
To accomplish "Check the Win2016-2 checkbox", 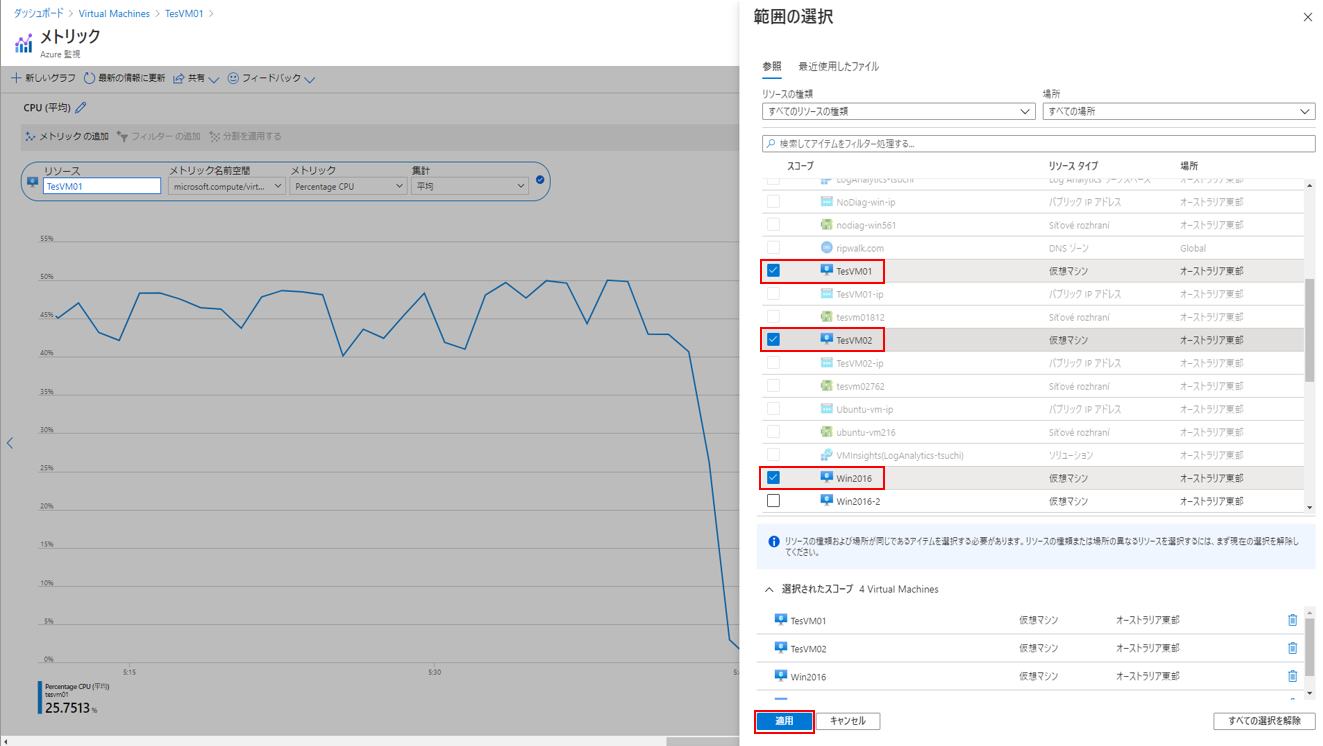I will pyautogui.click(x=773, y=500).
